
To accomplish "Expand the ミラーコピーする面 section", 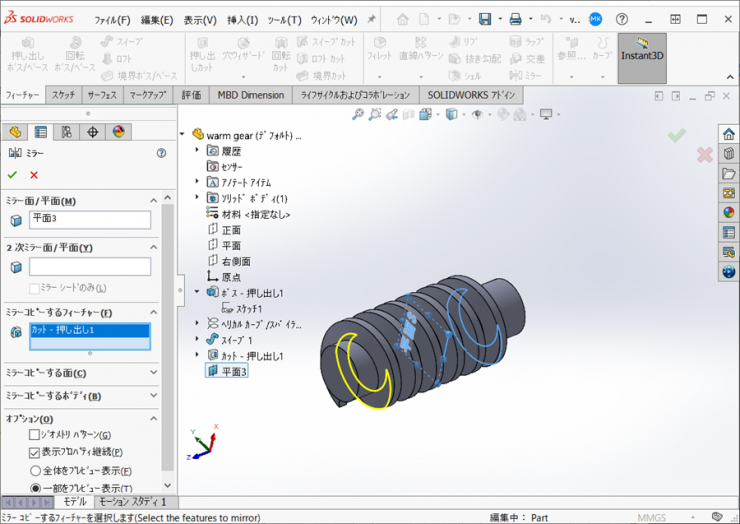I will click(x=154, y=373).
